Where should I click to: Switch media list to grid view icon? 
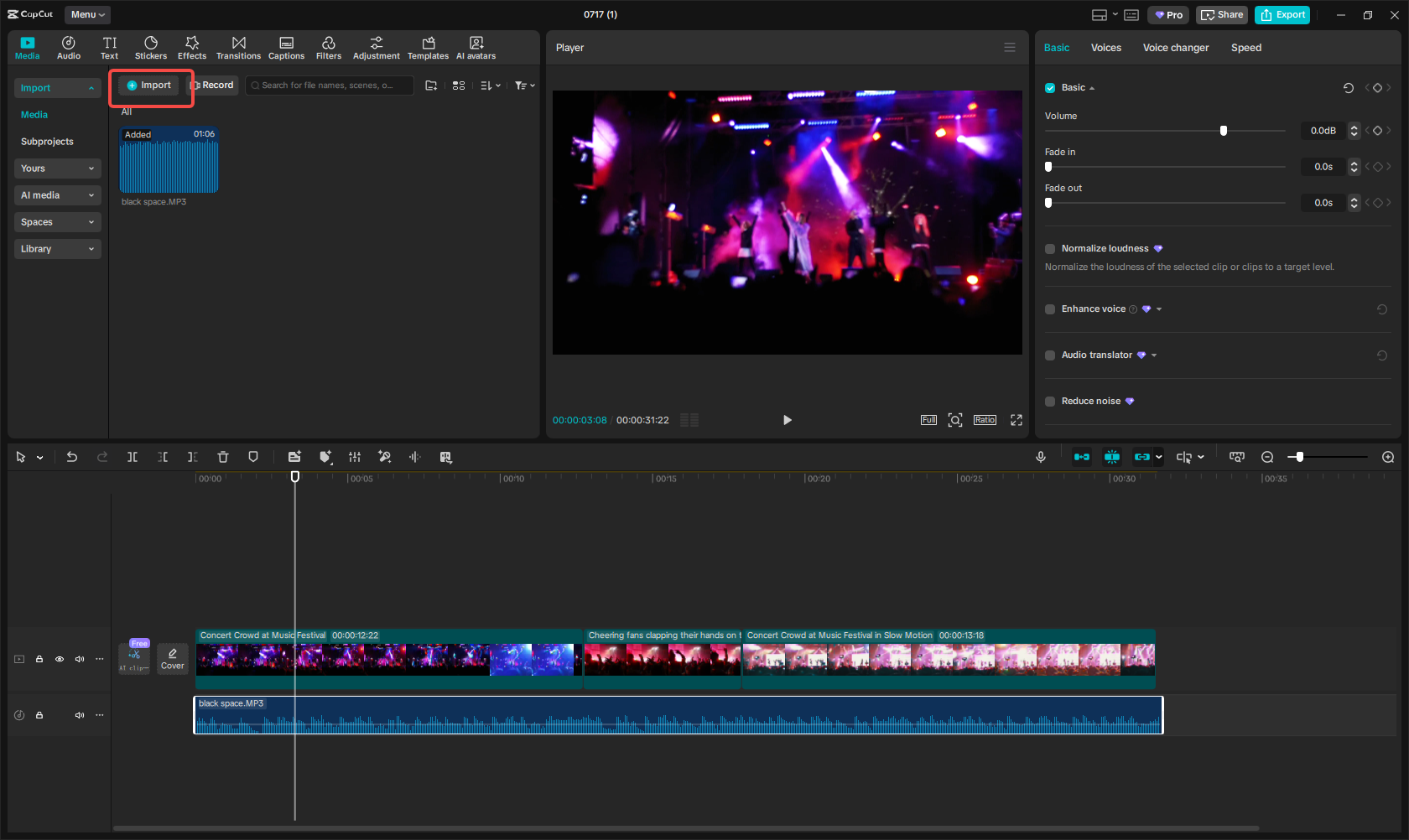pos(459,86)
